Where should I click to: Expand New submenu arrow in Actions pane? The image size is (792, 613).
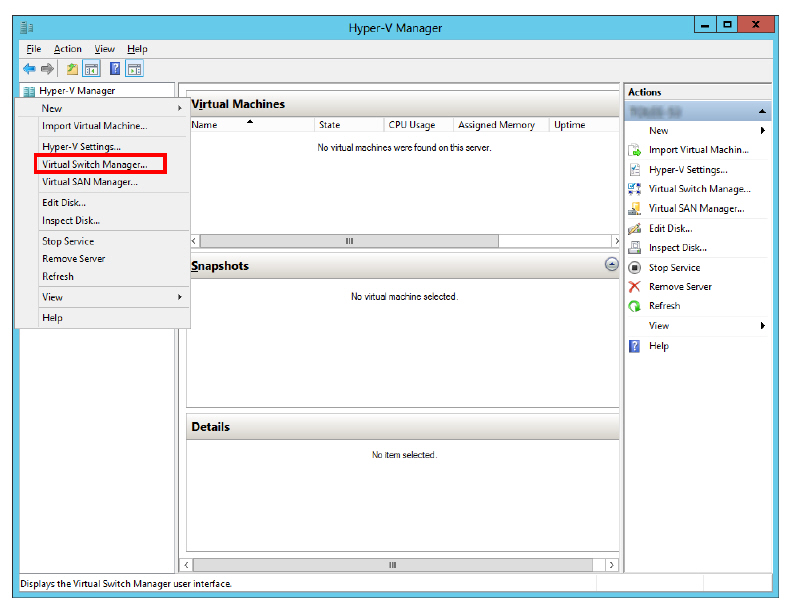tap(762, 131)
